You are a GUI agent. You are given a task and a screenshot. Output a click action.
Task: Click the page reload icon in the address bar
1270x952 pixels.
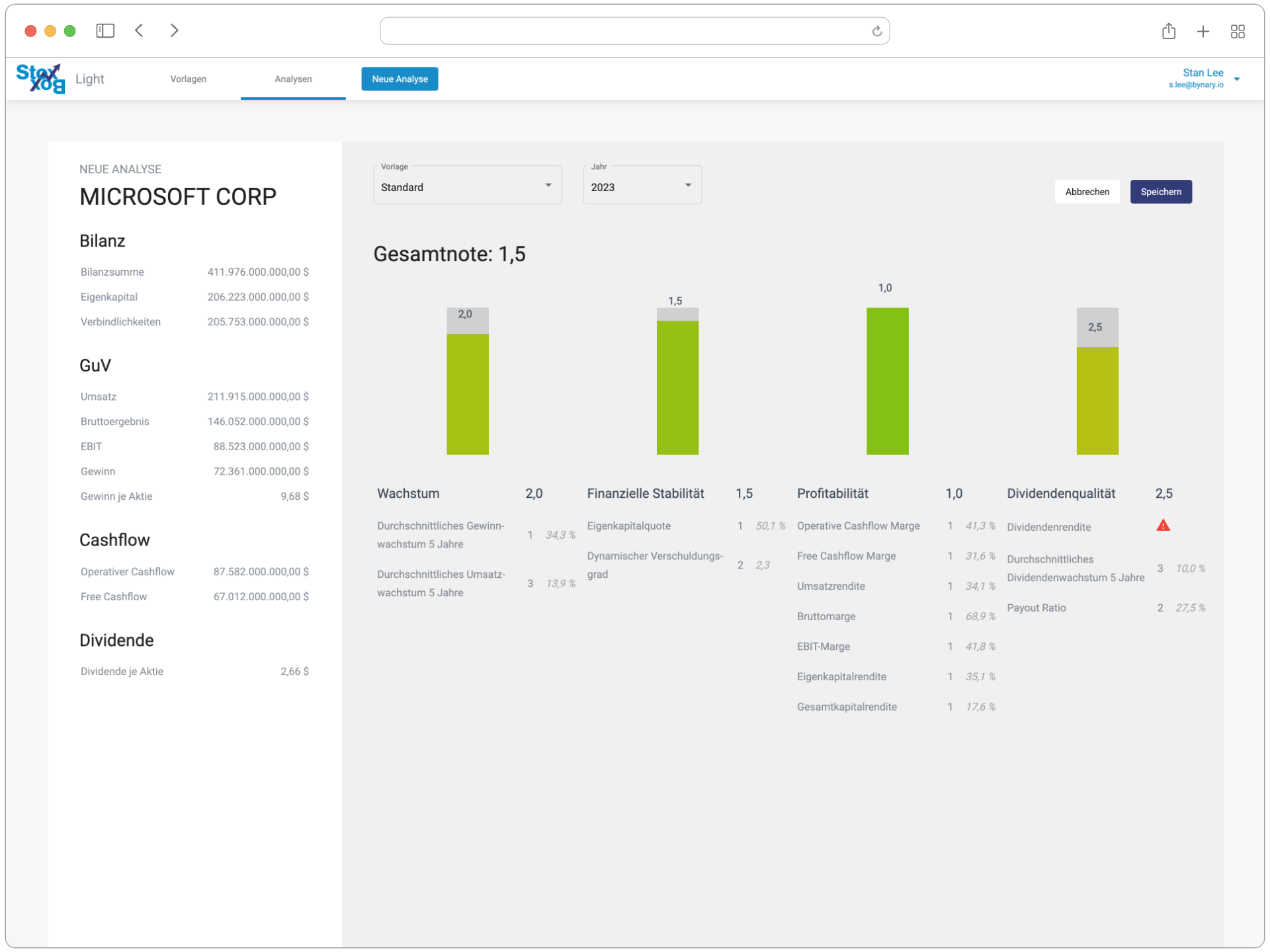[876, 30]
